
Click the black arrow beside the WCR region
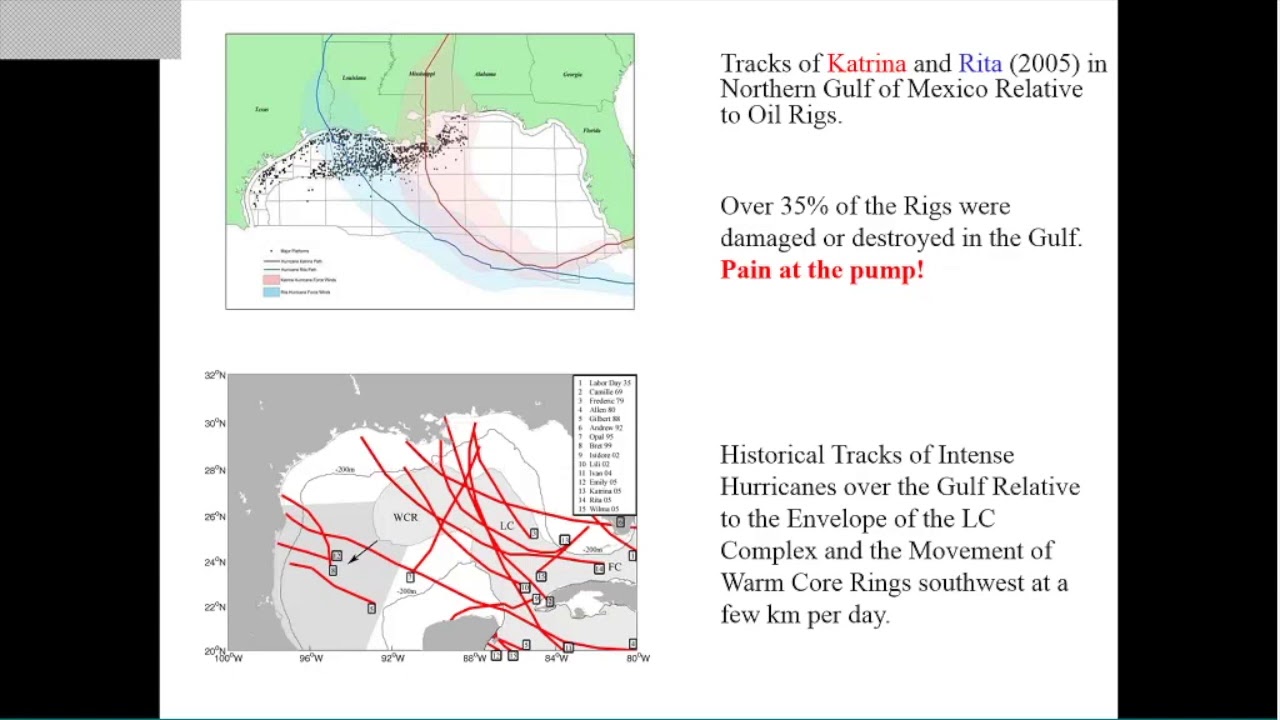click(364, 552)
